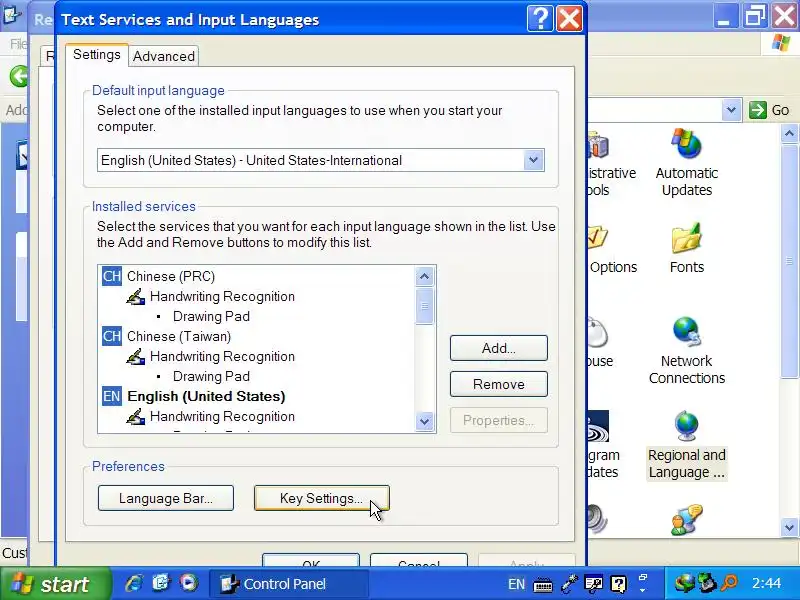Click the Handwriting Recognition pen icon under English (United States)
This screenshot has height=600, width=800.
(135, 416)
